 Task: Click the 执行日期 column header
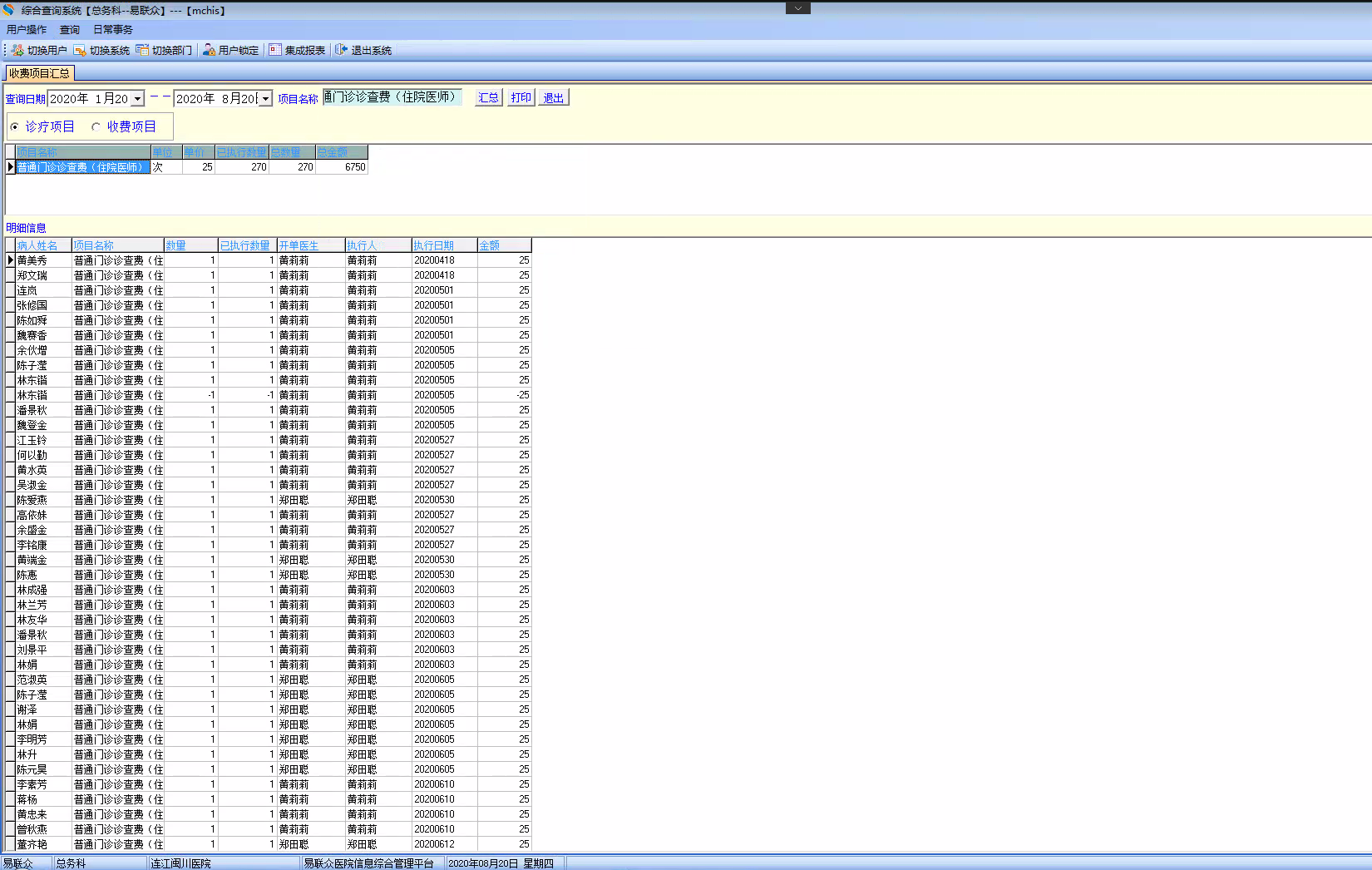click(444, 245)
